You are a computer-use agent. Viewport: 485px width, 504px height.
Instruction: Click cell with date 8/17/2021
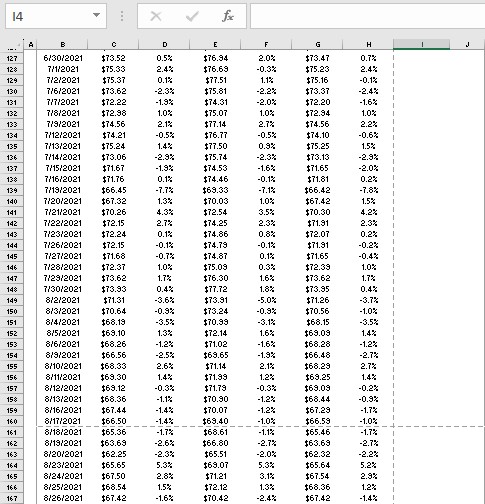tap(63, 421)
